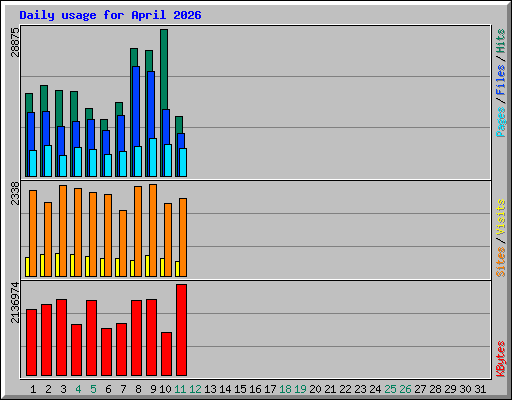
Task: Select day 17 on the x-axis
Action: point(270,389)
